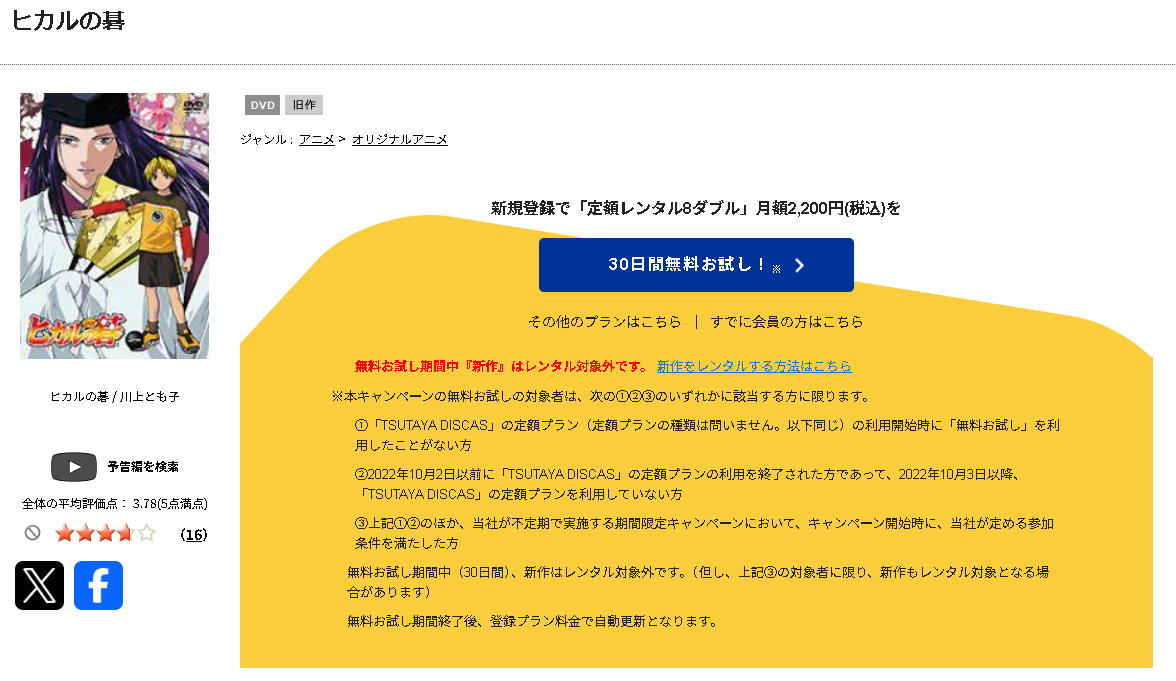Open the (16) reviews count link
Image resolution: width=1176 pixels, height=681 pixels.
pyautogui.click(x=194, y=535)
